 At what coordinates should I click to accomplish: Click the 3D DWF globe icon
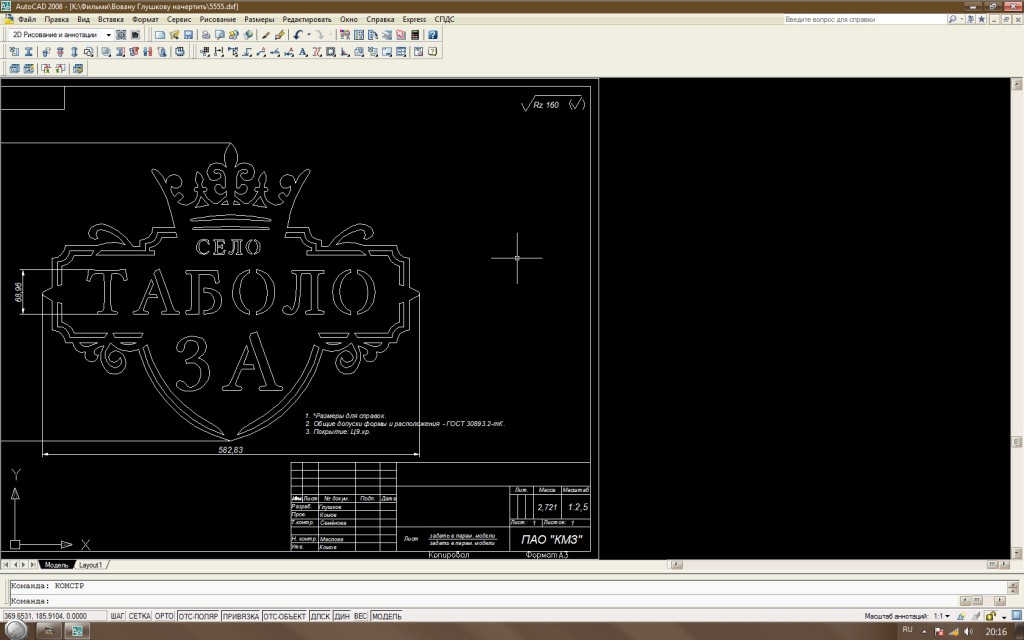pos(248,35)
